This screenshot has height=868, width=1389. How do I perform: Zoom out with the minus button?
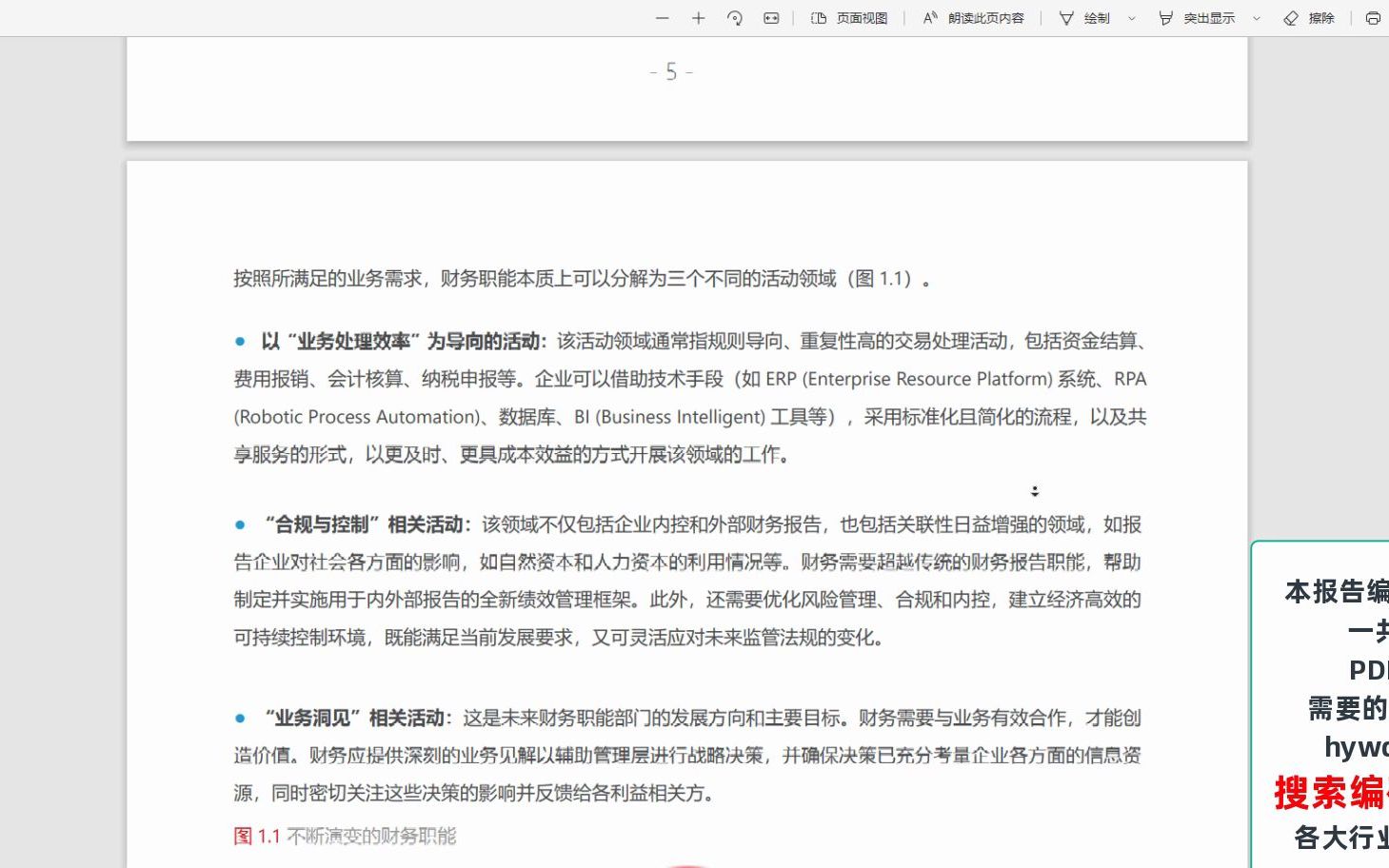point(663,18)
